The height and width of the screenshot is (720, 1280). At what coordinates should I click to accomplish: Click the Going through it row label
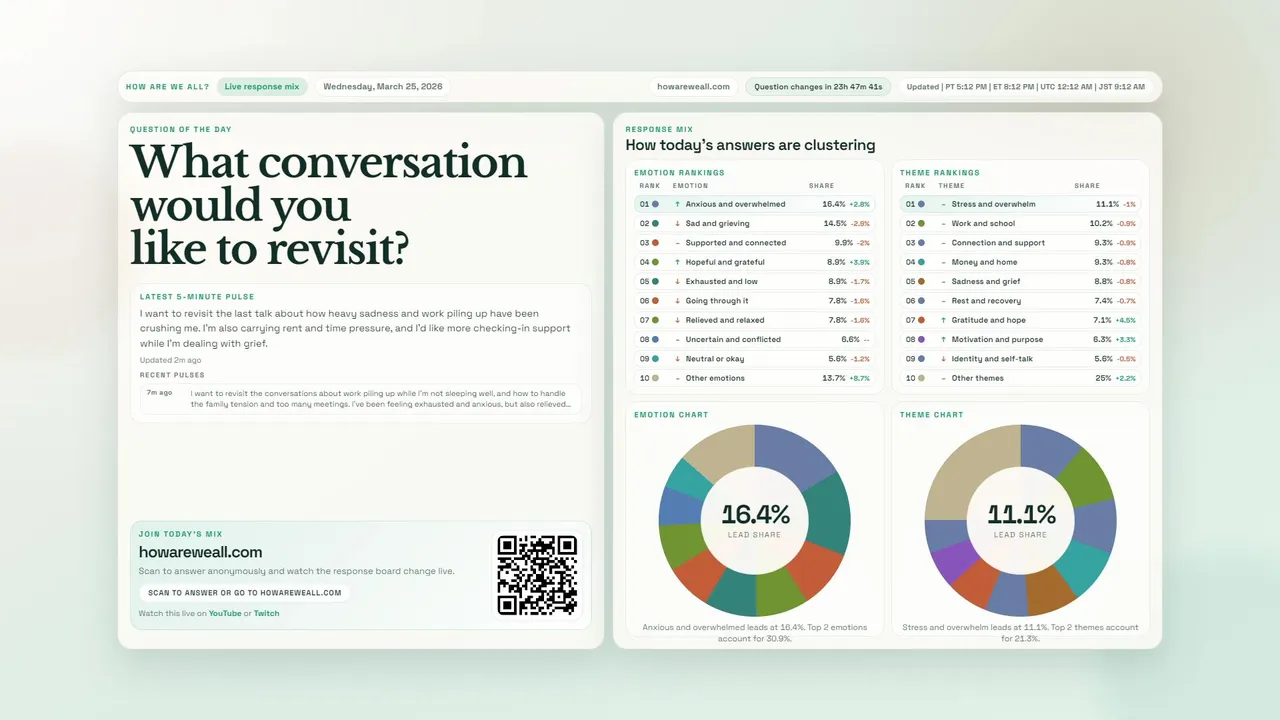pos(717,301)
